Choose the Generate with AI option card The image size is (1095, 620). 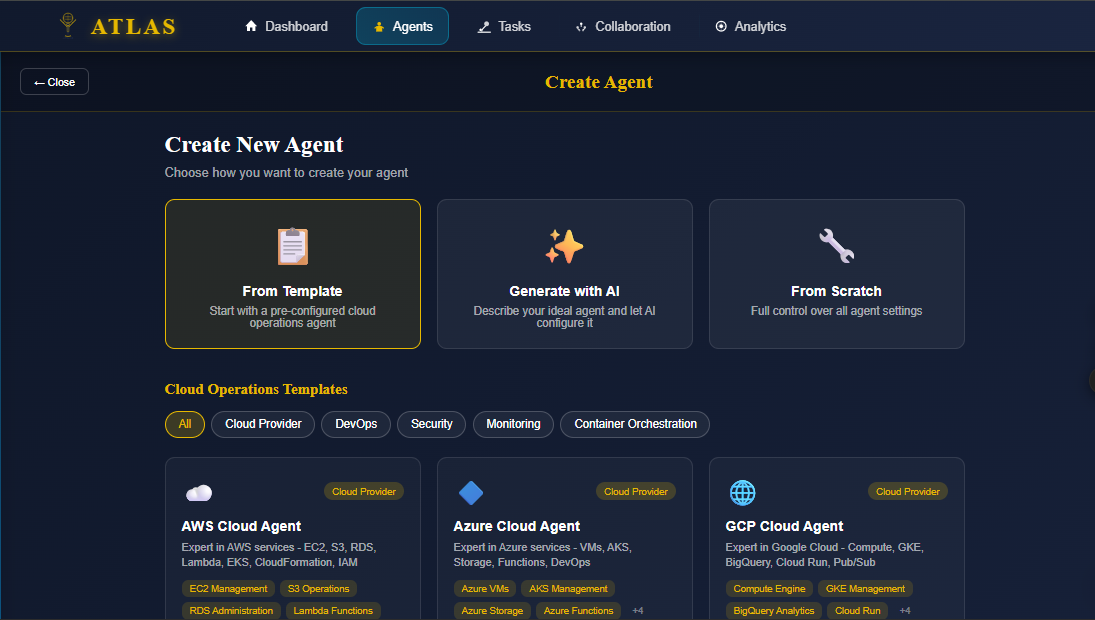564,274
